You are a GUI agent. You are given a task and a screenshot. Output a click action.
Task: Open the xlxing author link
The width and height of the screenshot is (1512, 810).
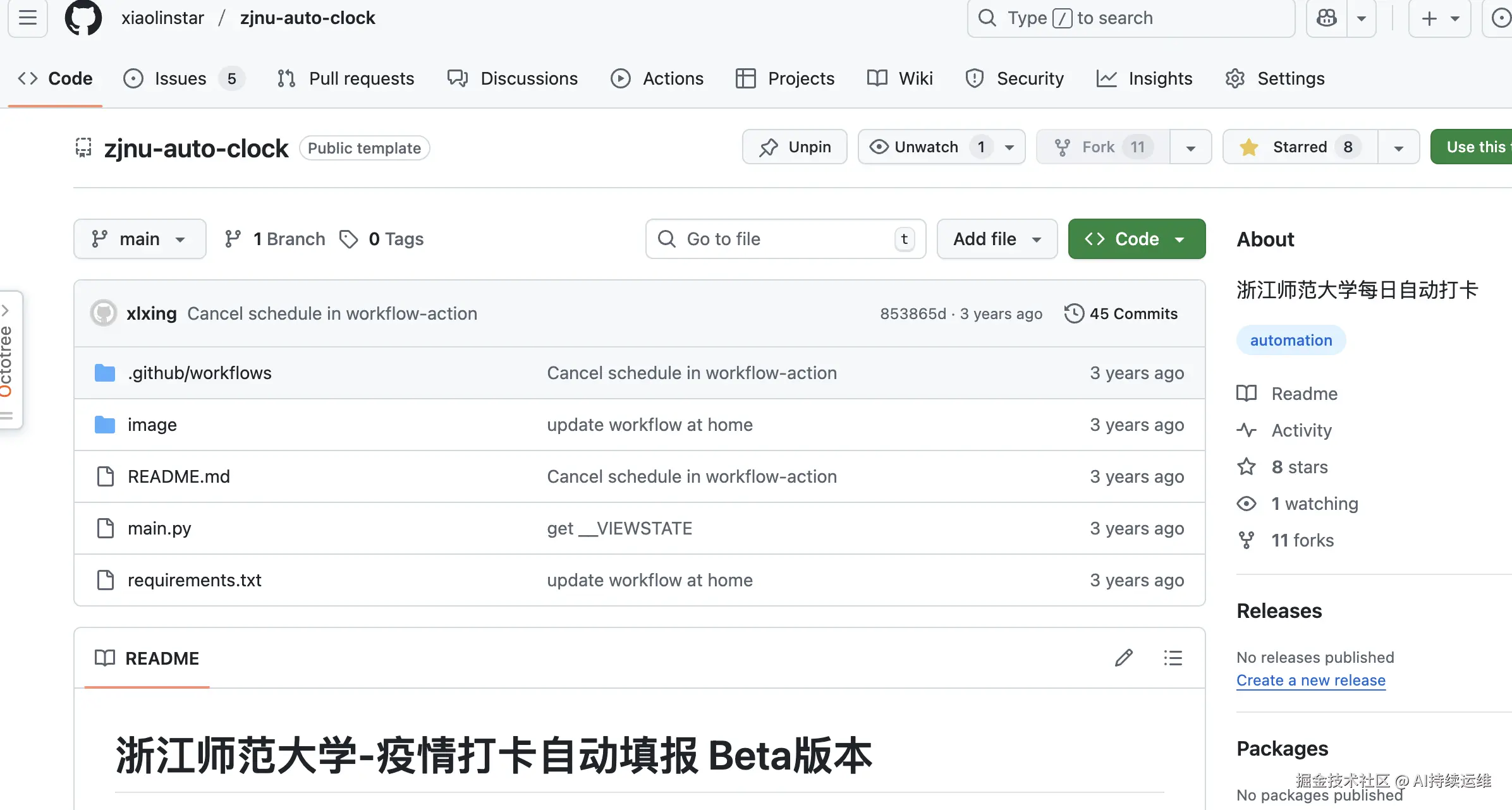coord(152,313)
